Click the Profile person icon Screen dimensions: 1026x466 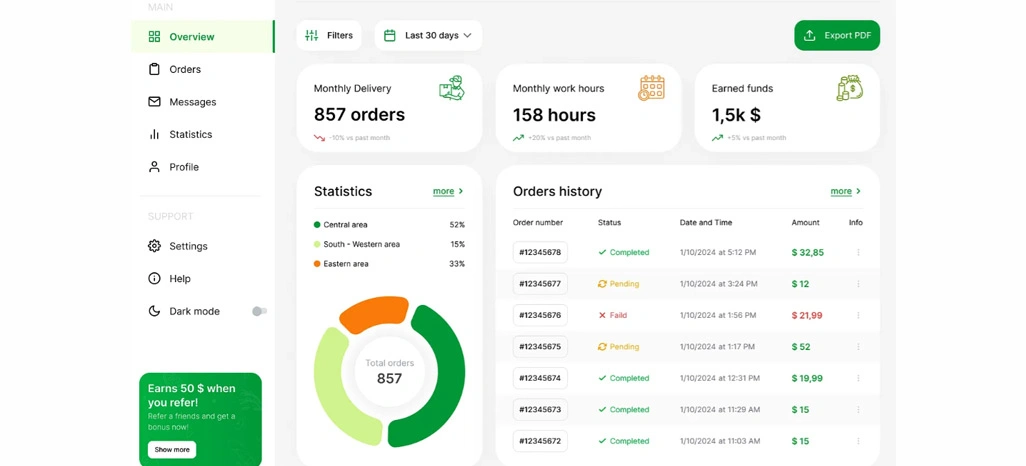pos(154,167)
